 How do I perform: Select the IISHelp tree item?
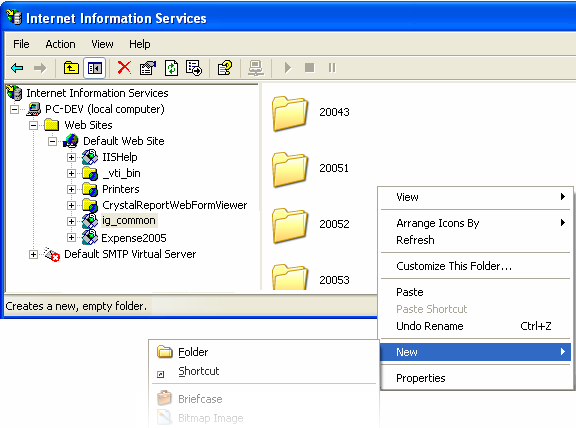pos(120,157)
